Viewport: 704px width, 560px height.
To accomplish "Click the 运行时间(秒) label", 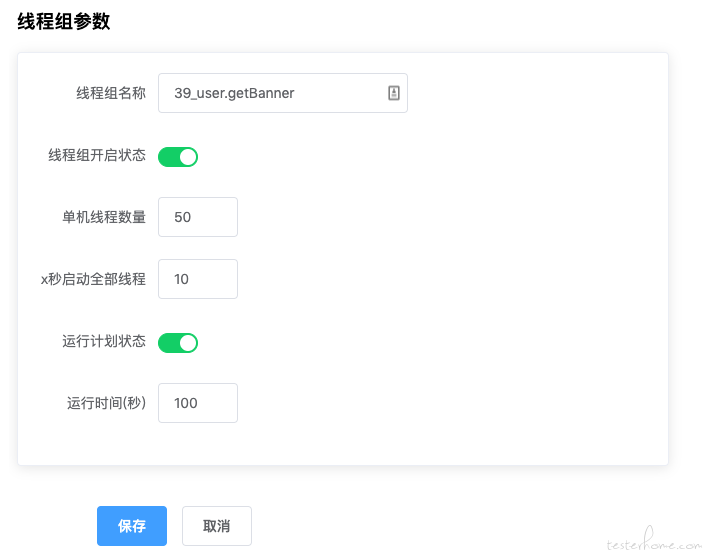I will (x=106, y=403).
